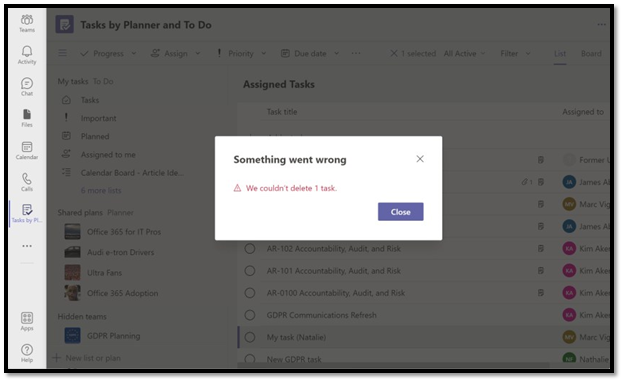Open toolbar overflow ellipsis after Due date
Screen dimensions: 624x384
356,53
